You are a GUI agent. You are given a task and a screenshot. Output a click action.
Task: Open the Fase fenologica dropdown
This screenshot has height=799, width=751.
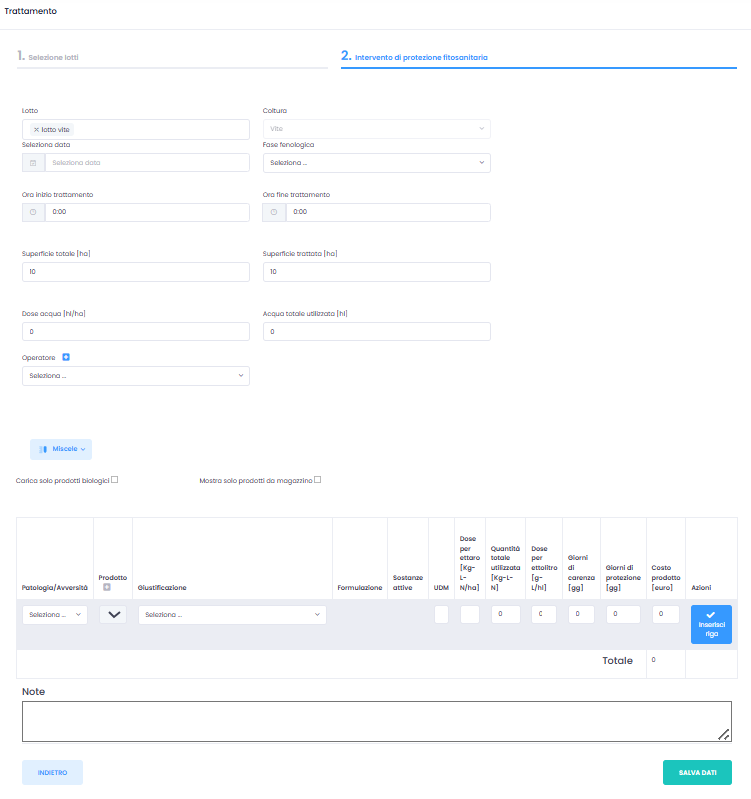point(376,162)
